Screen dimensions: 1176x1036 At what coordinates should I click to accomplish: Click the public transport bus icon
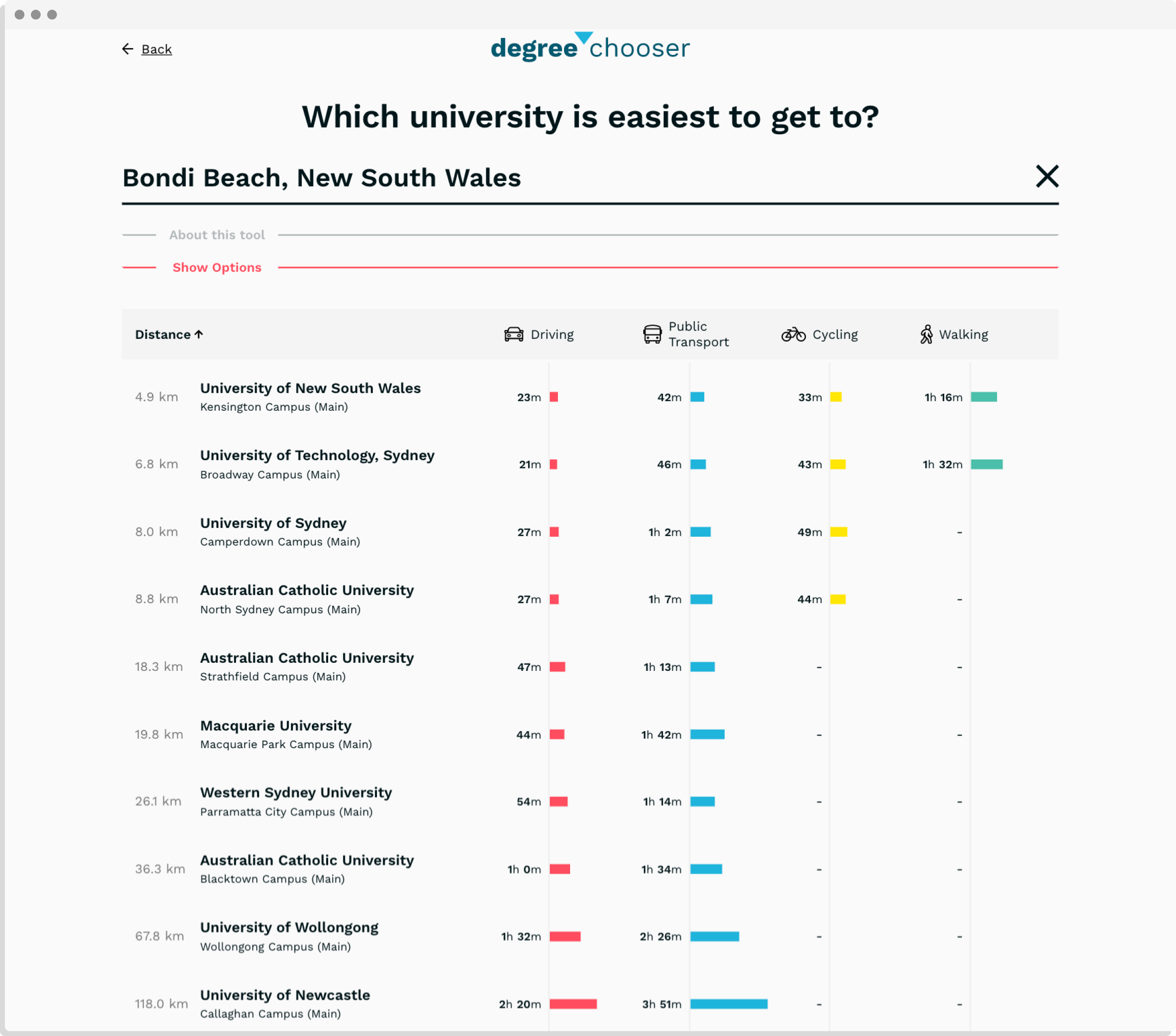point(652,334)
